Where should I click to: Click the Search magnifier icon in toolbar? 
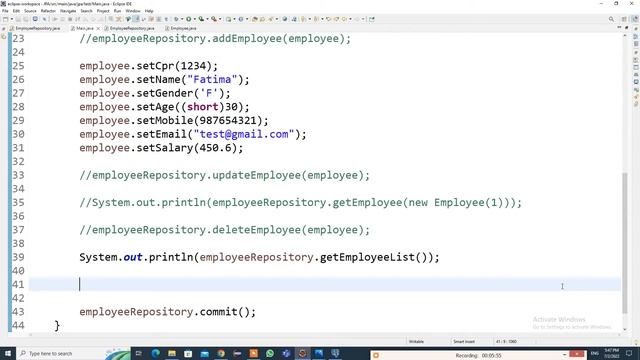(x=611, y=19)
